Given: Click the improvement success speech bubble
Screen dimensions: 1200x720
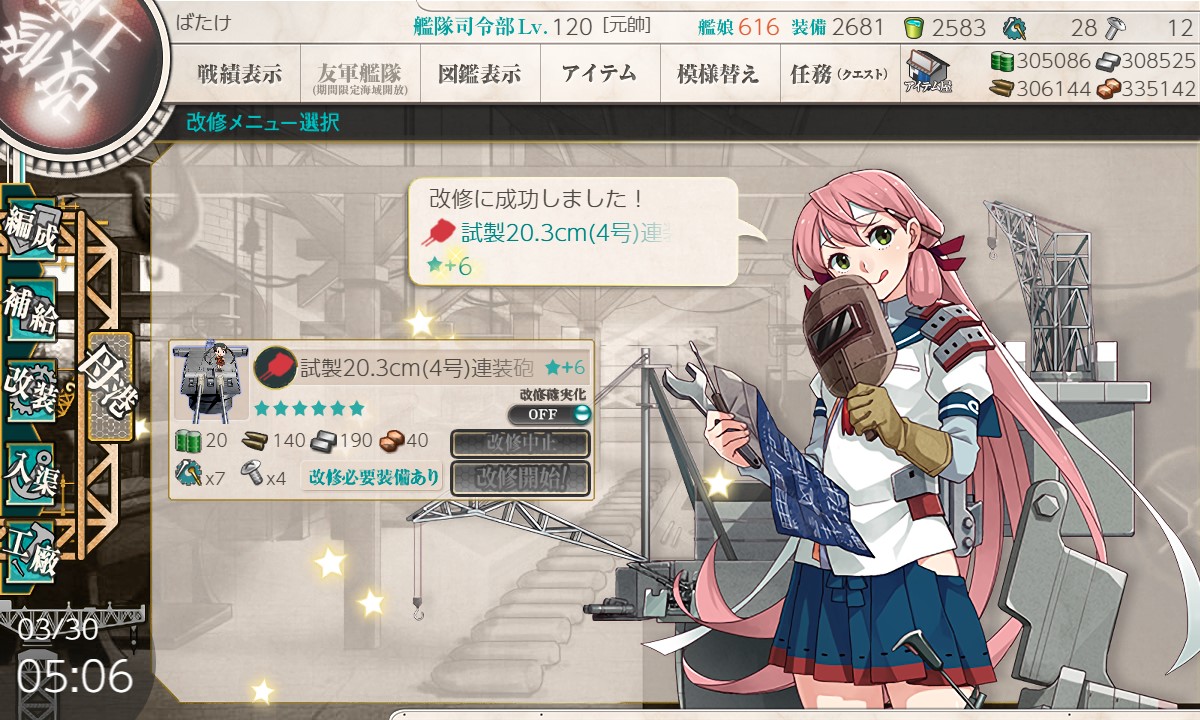Looking at the screenshot, I should point(575,232).
